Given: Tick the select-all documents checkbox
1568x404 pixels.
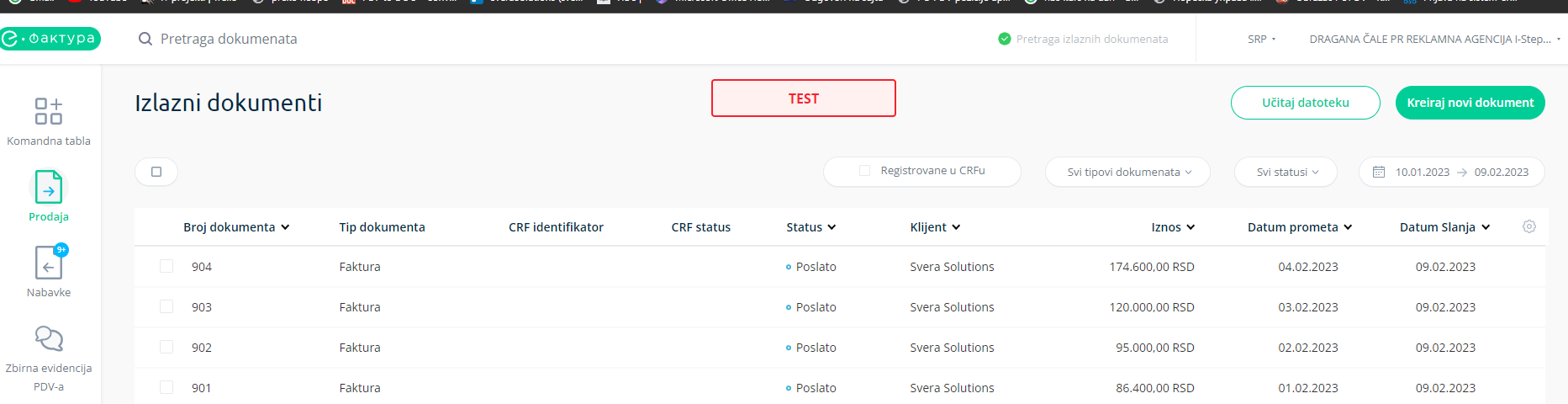Looking at the screenshot, I should pyautogui.click(x=156, y=172).
